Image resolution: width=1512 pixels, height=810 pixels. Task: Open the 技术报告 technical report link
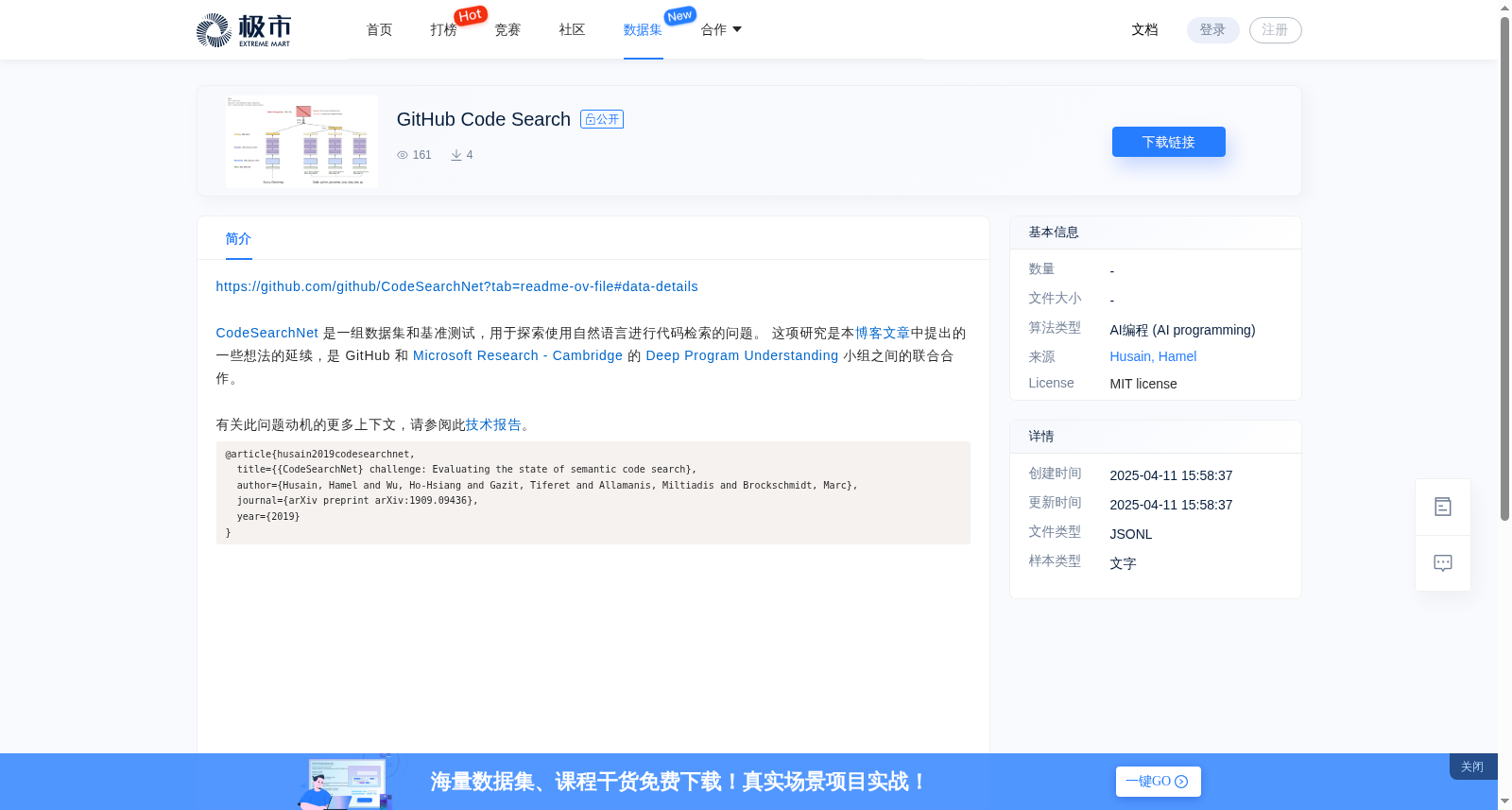point(493,425)
